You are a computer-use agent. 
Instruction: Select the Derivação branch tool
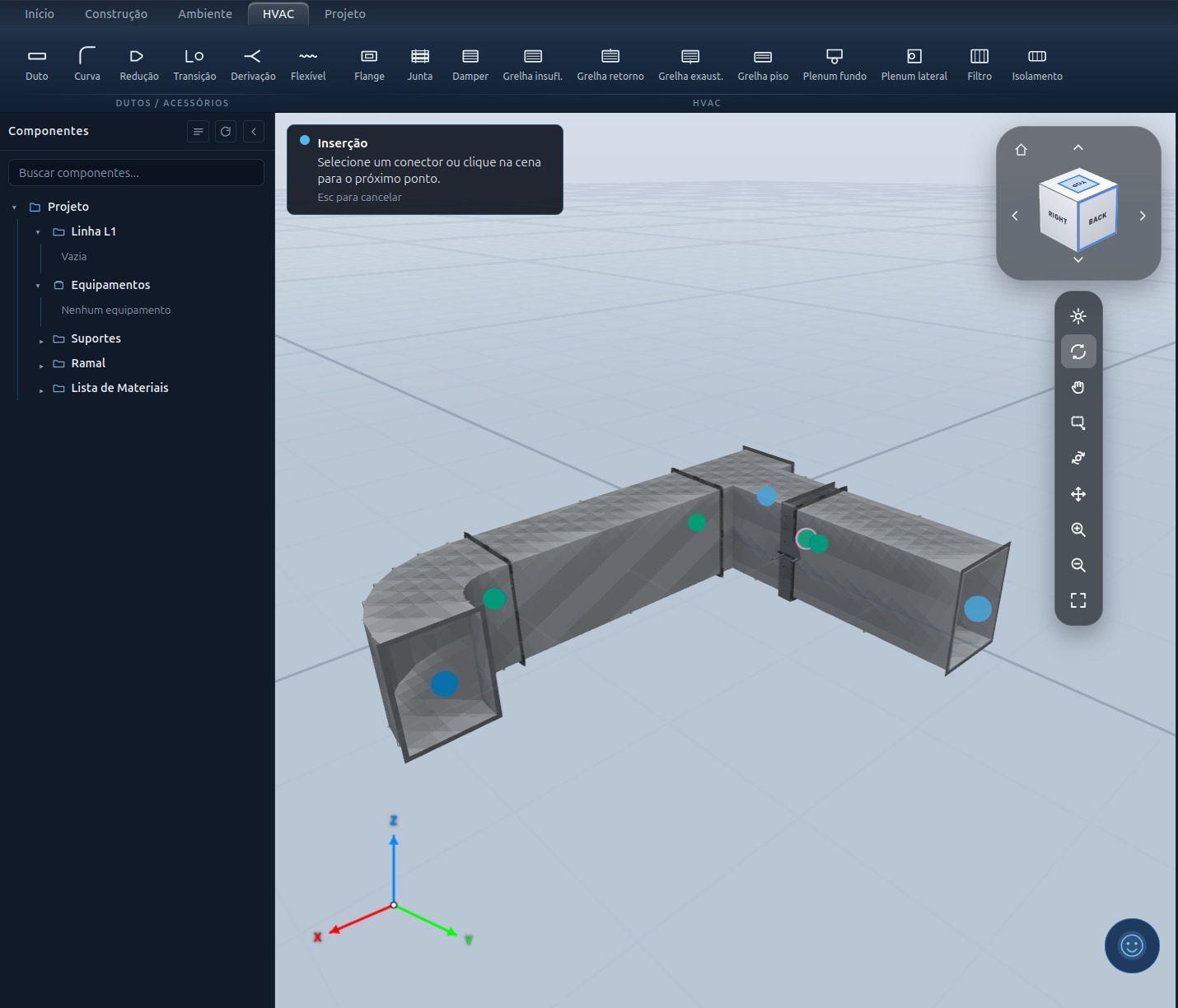tap(253, 65)
